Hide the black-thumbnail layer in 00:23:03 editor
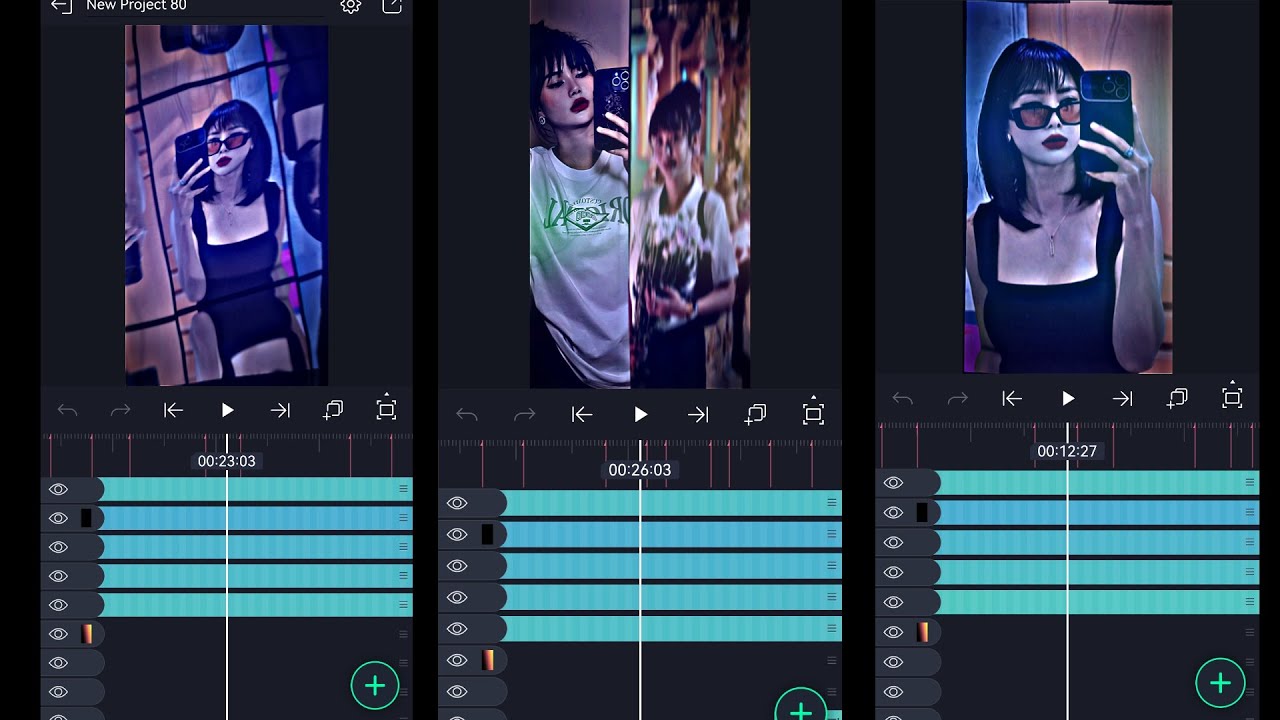The width and height of the screenshot is (1280, 720). click(x=58, y=518)
